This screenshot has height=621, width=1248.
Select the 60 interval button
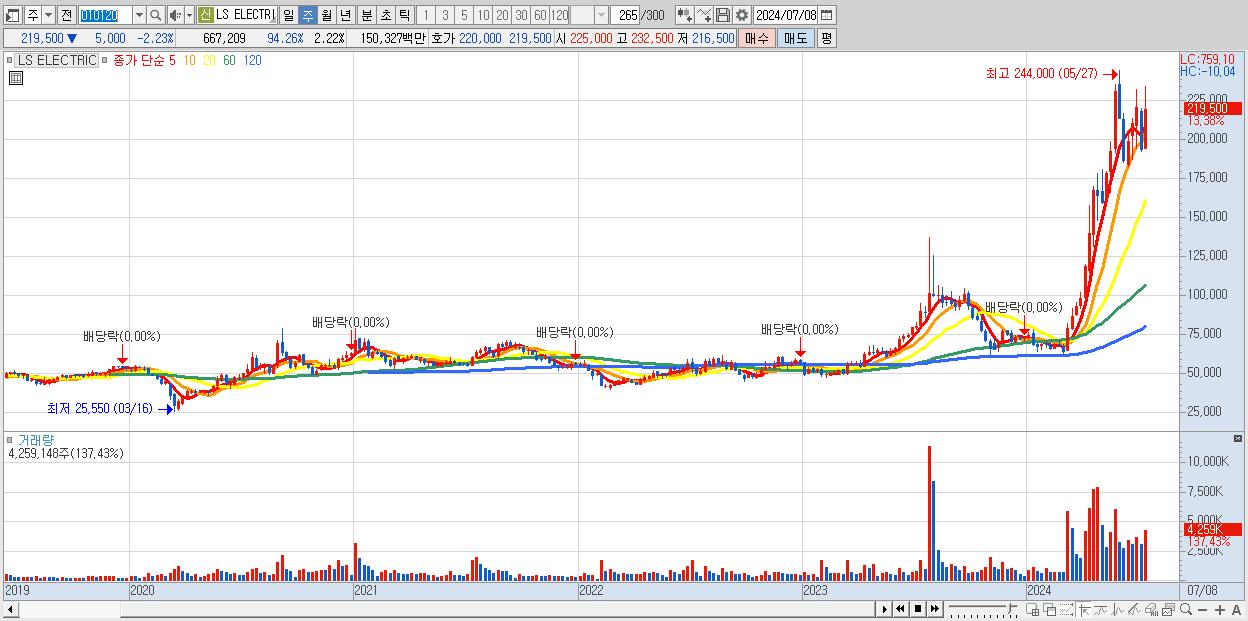[540, 15]
